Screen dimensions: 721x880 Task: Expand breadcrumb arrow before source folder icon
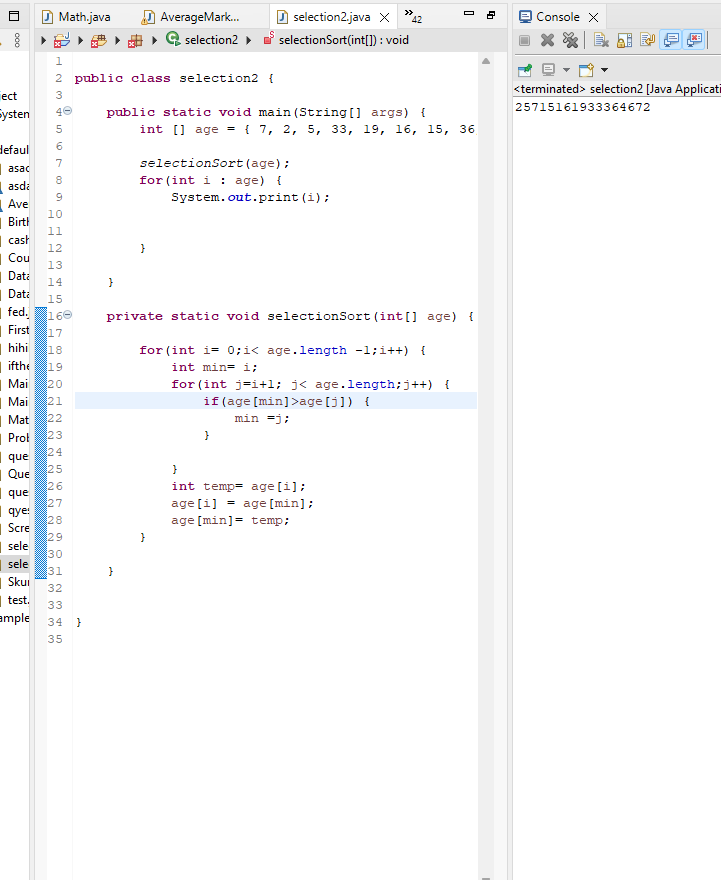pos(80,40)
